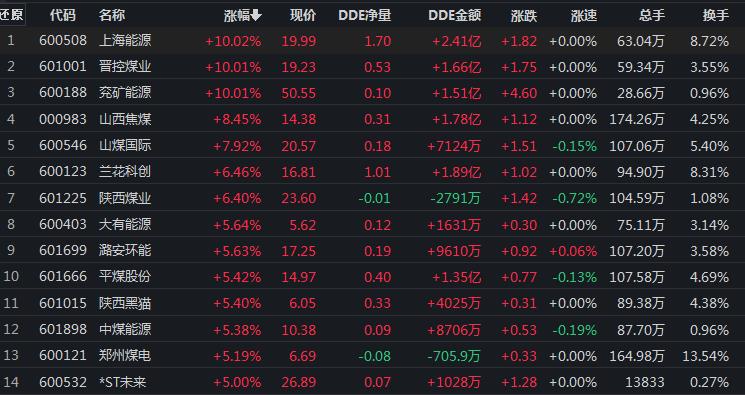Sort by 换手 column header
Viewport: 745px width, 395px height.
point(716,15)
